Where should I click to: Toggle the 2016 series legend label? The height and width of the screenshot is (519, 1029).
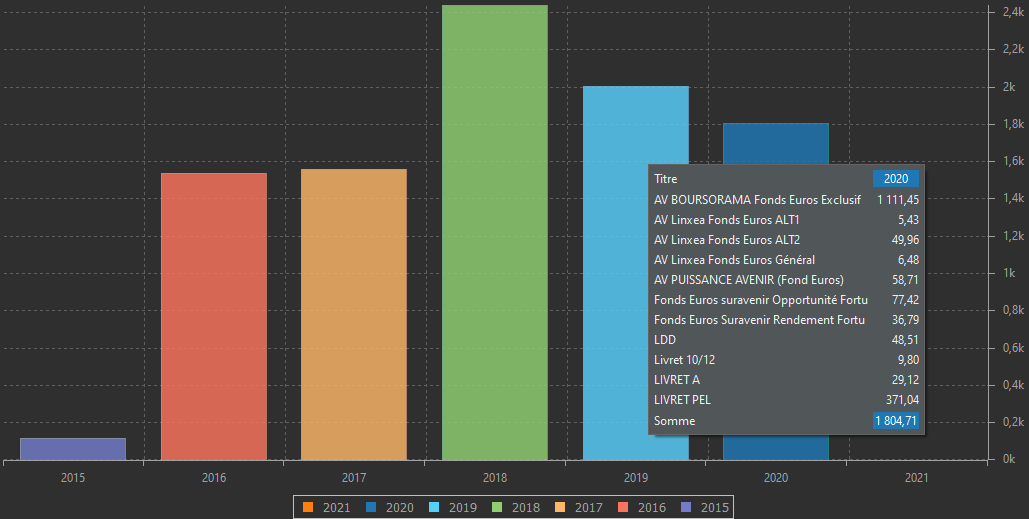[x=652, y=507]
